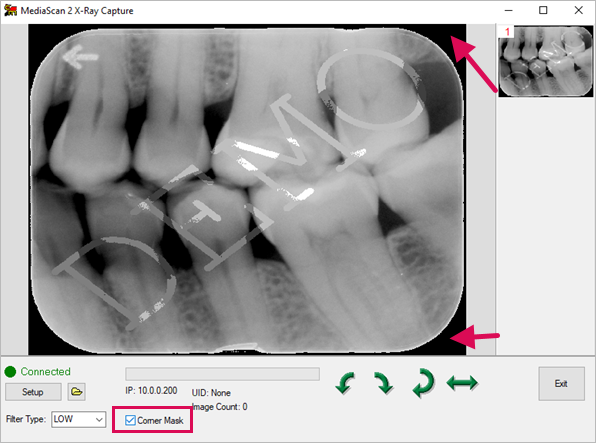Flip image horizontally with double-headed green arrow
The width and height of the screenshot is (596, 443).
pyautogui.click(x=462, y=383)
